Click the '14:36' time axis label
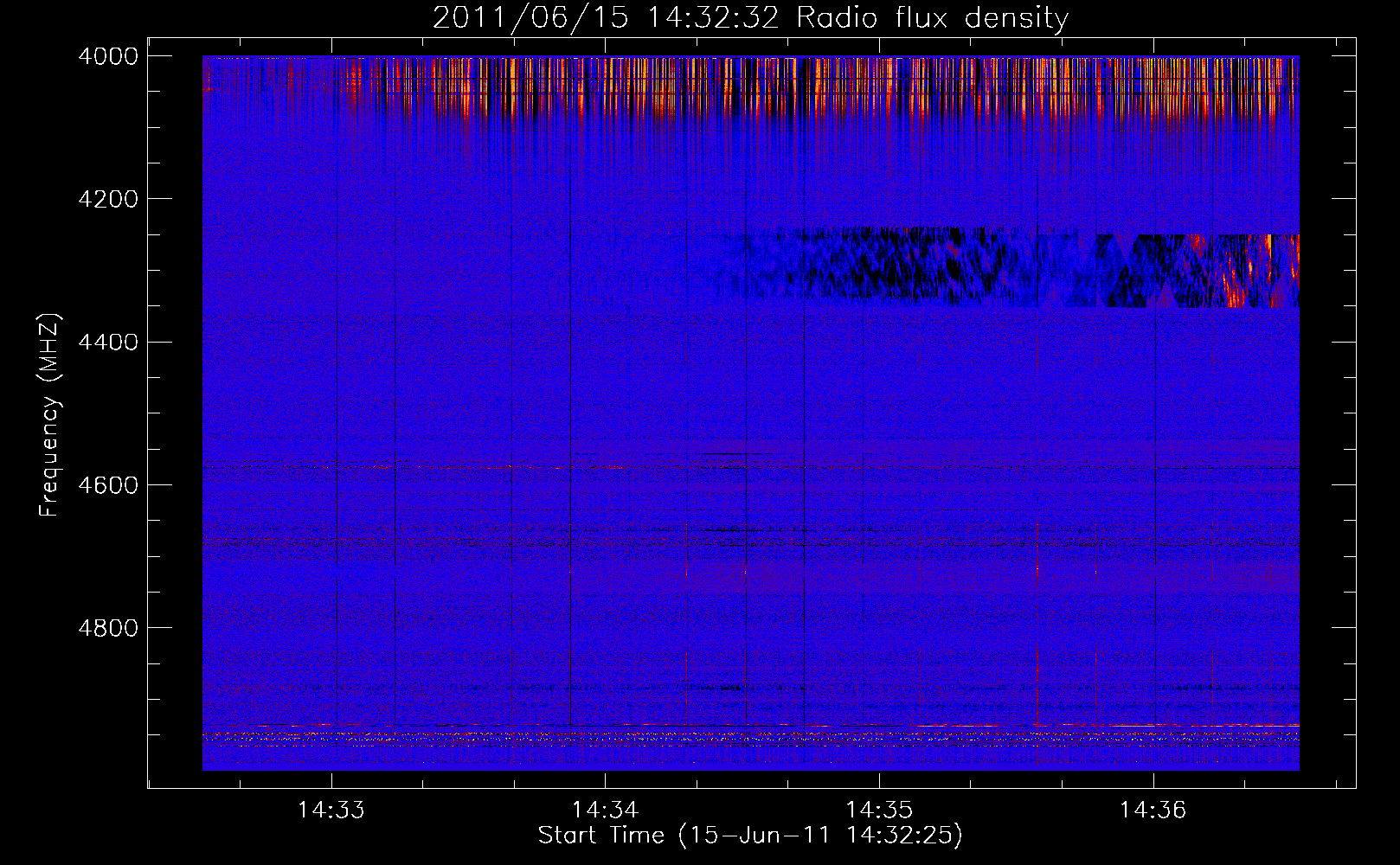 [x=1153, y=811]
